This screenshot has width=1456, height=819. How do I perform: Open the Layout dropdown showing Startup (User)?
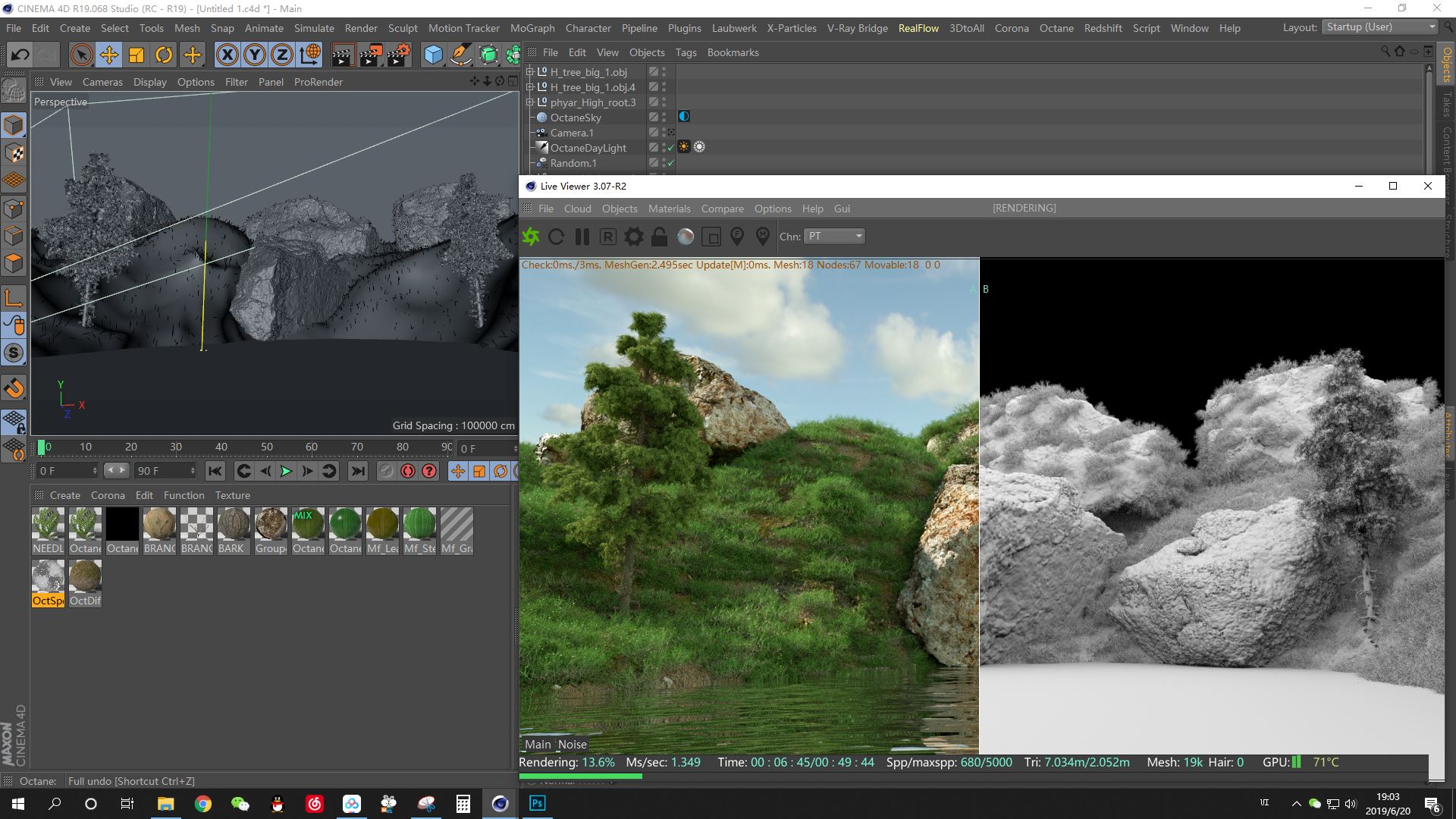(1379, 27)
